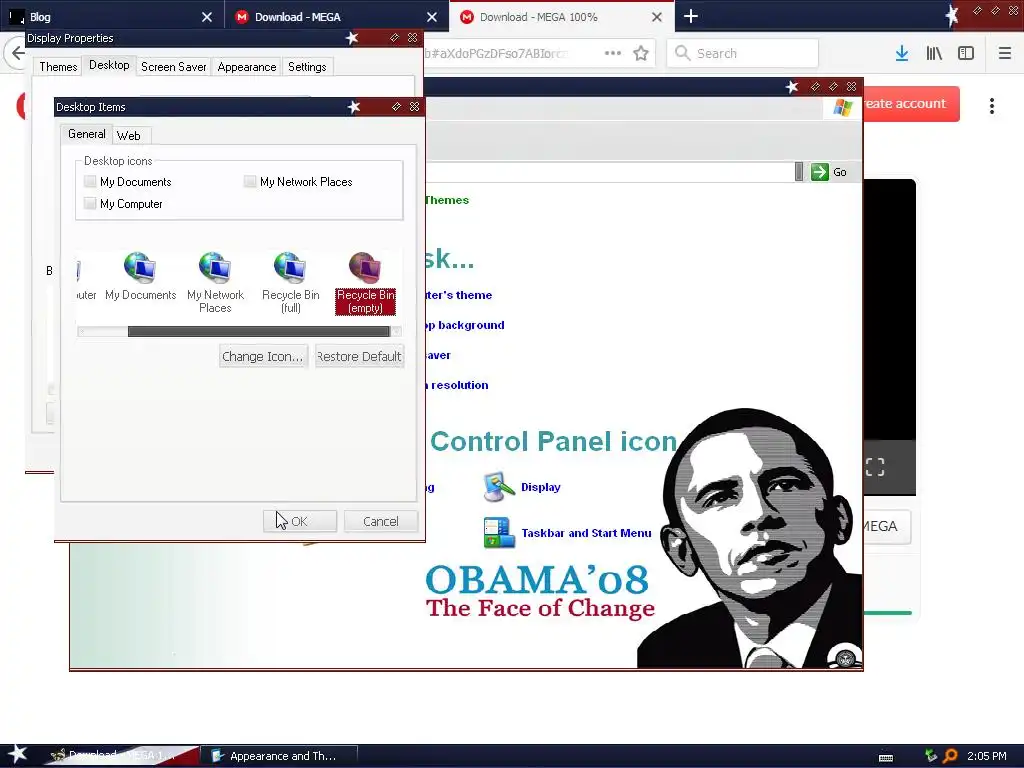The height and width of the screenshot is (768, 1024).
Task: Close the Blog browser tab
Action: (206, 17)
